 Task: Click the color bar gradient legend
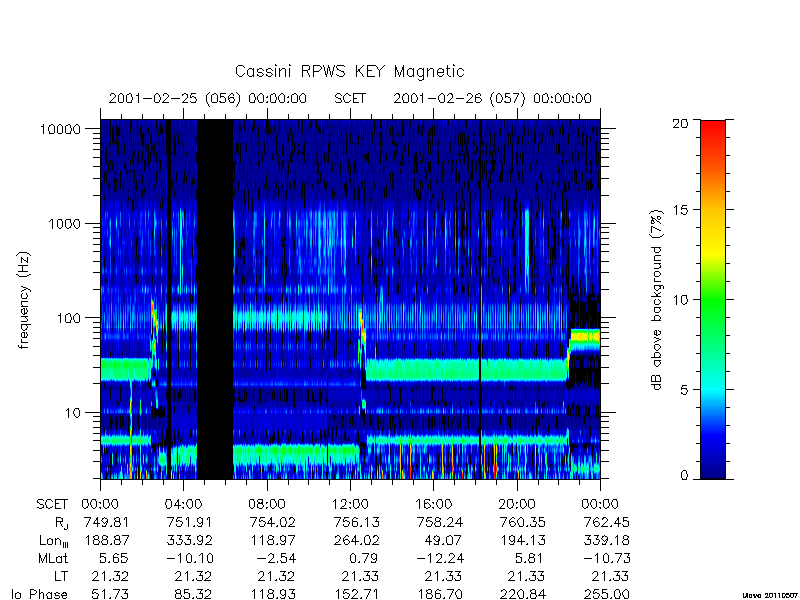point(713,299)
